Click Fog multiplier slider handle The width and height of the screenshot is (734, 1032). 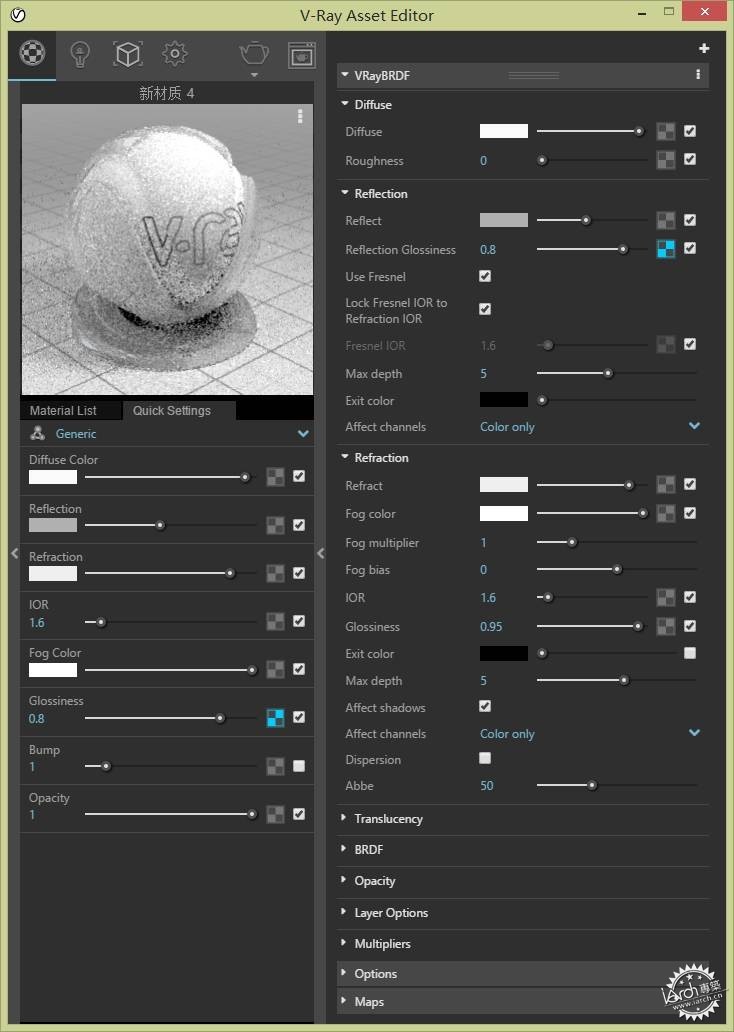coord(572,542)
